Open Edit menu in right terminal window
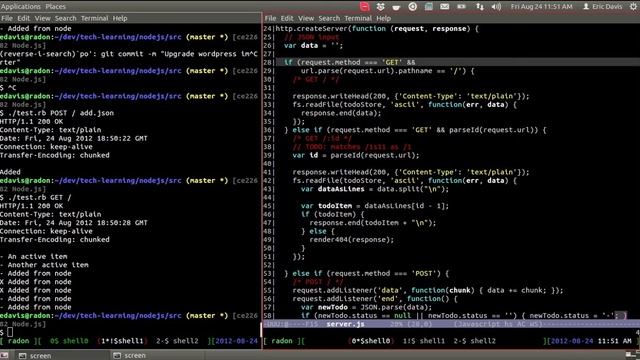This screenshot has width=640, height=360. (x=287, y=18)
